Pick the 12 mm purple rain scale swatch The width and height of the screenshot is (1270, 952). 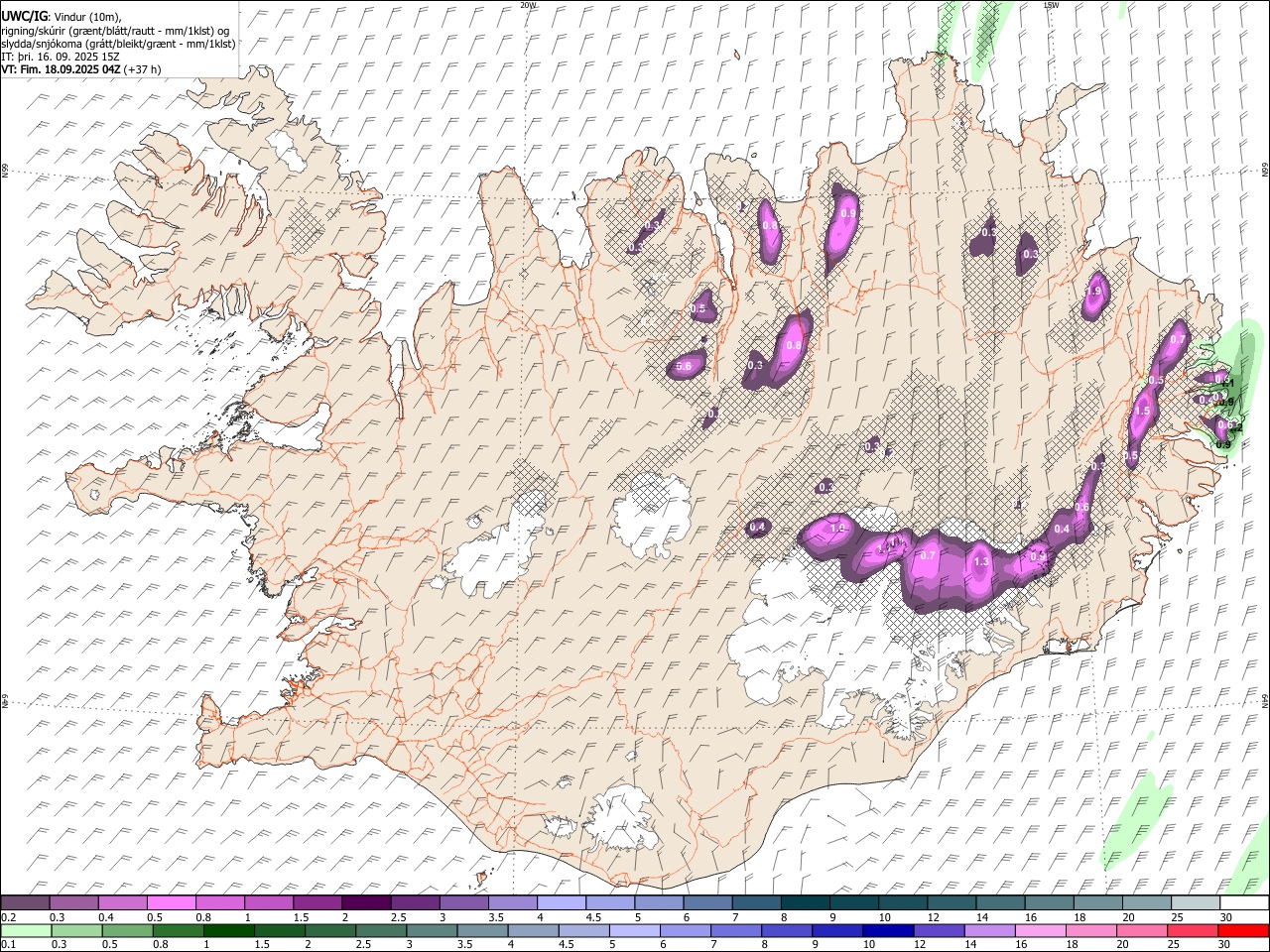coord(938,930)
